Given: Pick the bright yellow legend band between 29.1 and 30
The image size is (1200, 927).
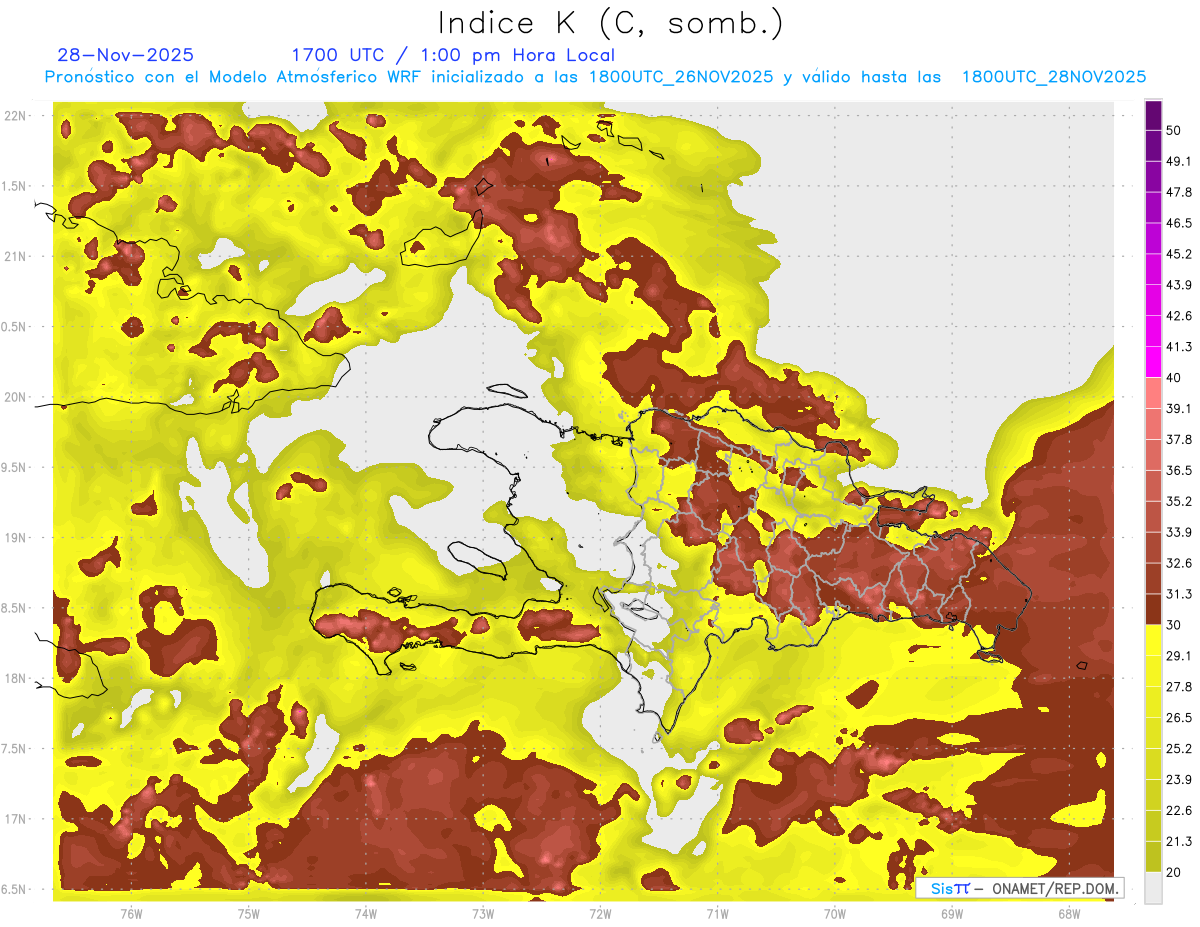Looking at the screenshot, I should (x=1153, y=640).
